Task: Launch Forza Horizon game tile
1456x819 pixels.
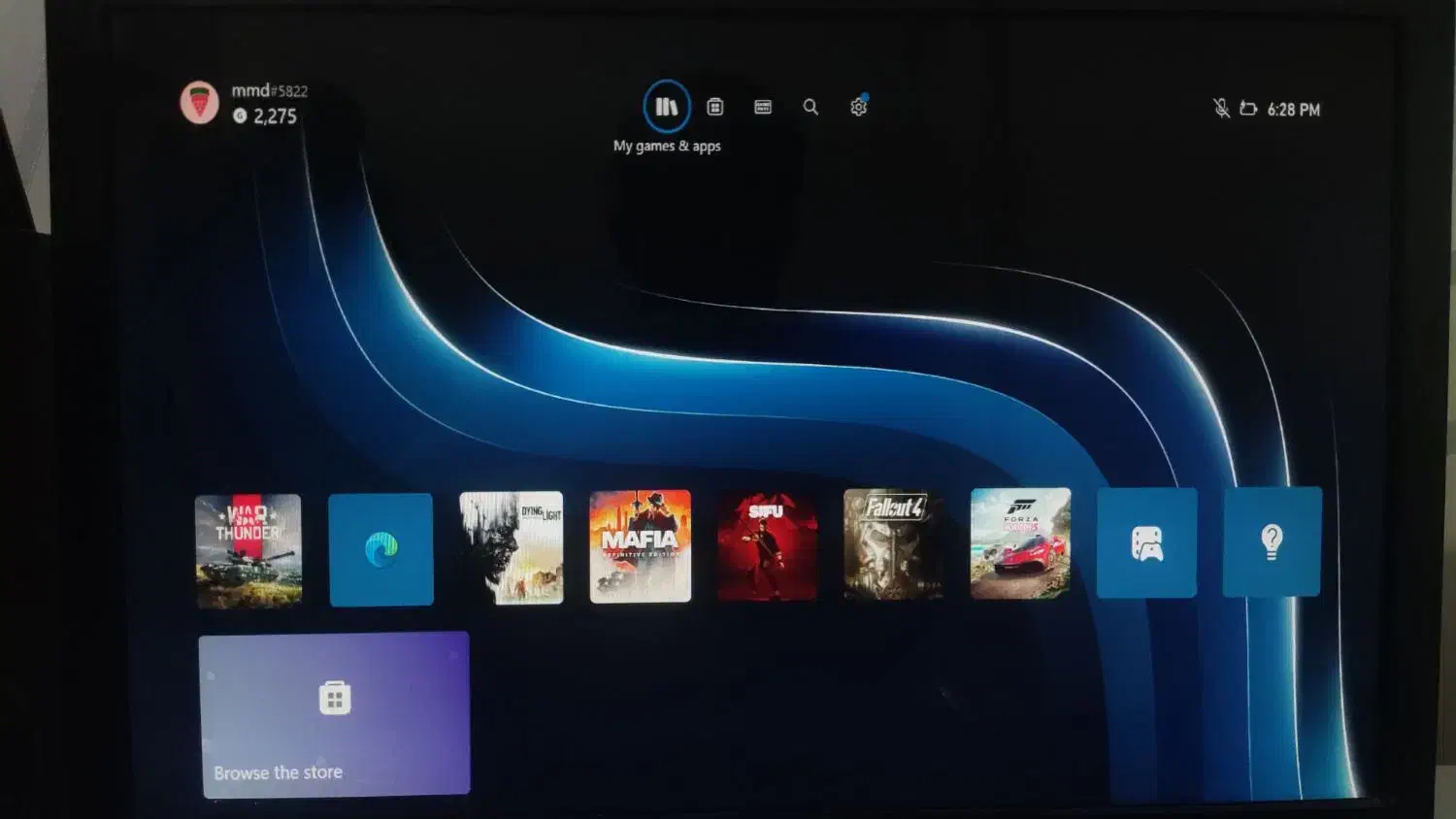Action: [1020, 543]
